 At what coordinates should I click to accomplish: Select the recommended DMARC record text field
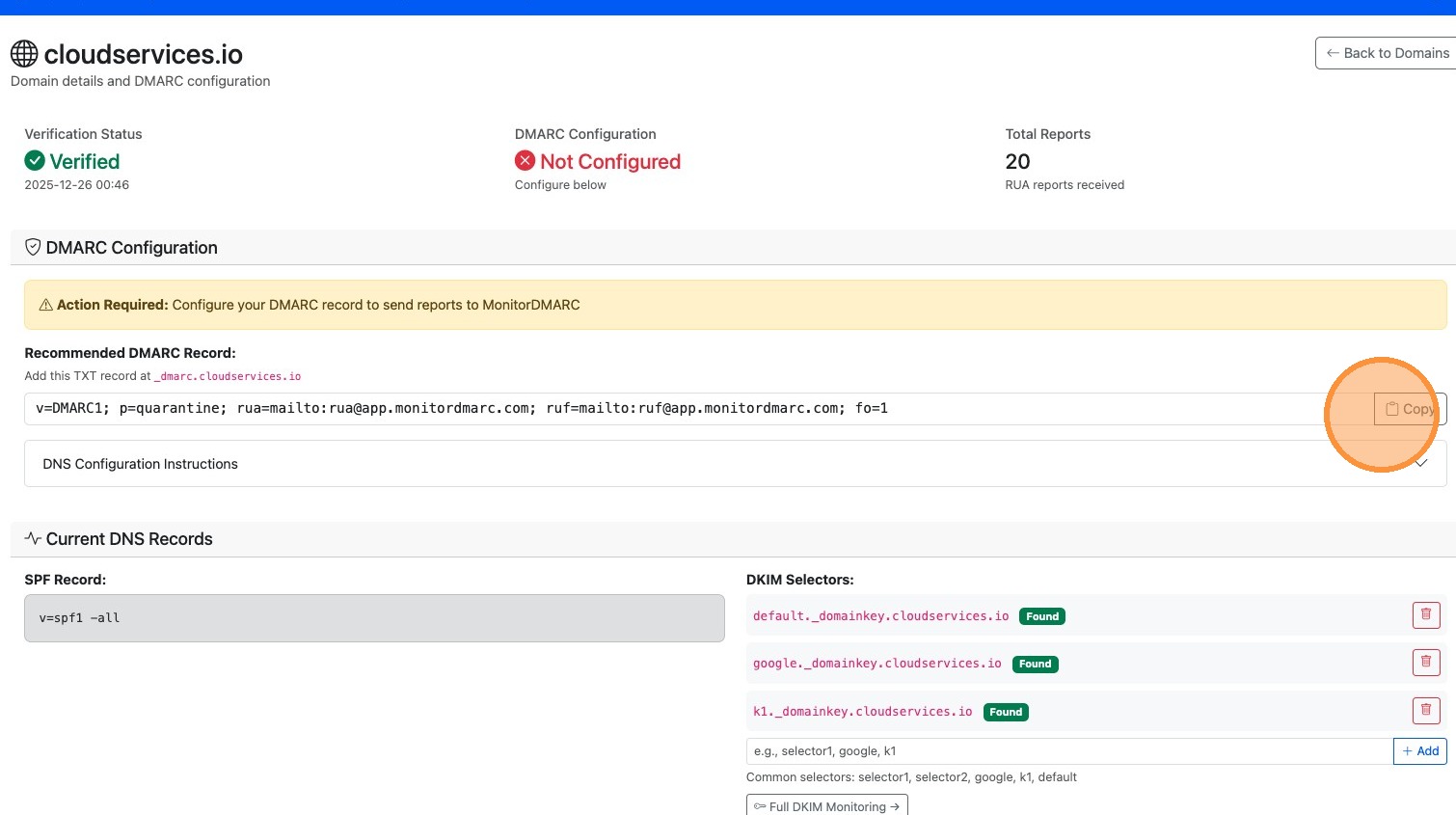[699, 409]
